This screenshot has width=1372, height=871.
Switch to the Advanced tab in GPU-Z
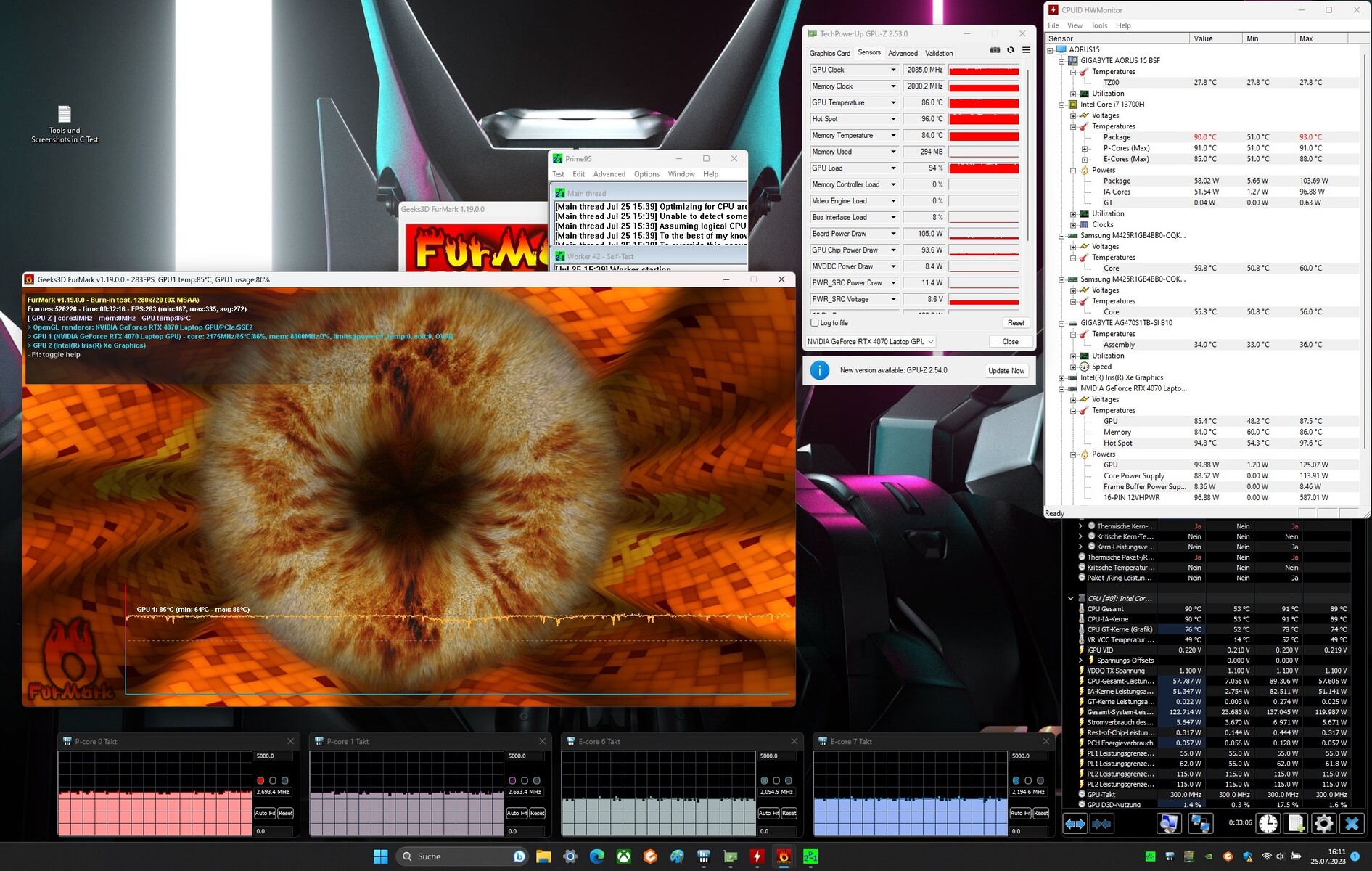tap(903, 53)
